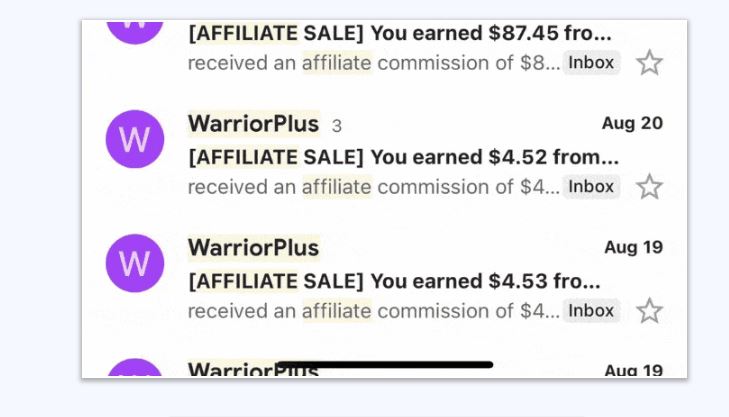Open the bottom partially visible WarriorPlus email
This screenshot has height=417, width=729.
click(384, 369)
